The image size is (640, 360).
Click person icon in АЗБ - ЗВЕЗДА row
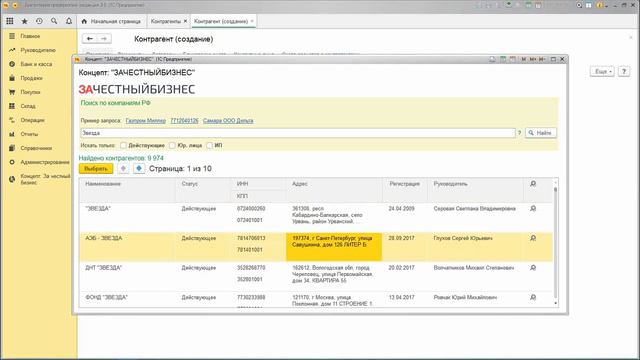pyautogui.click(x=533, y=238)
